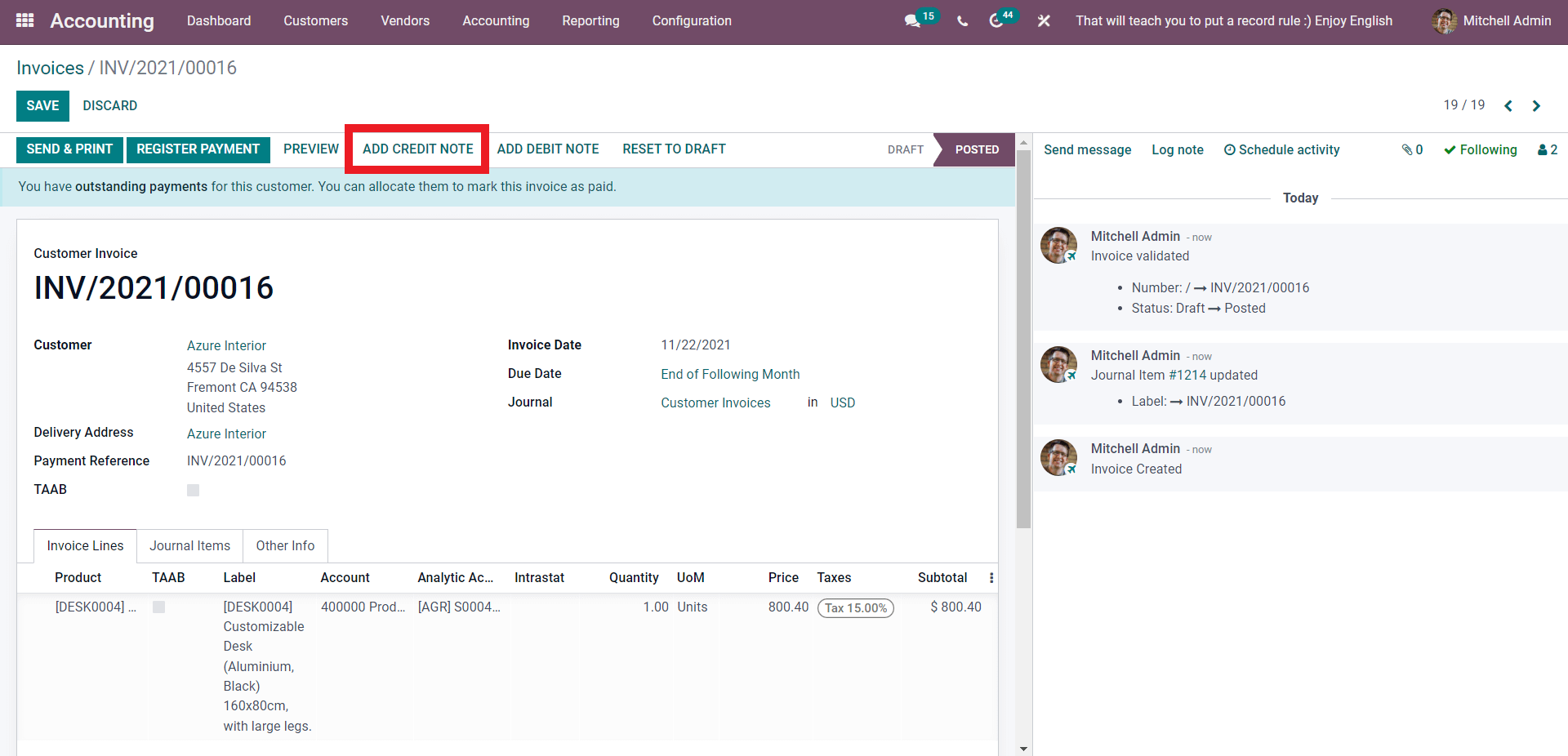Screen dimensions: 1568x756
Task: Open the activities clock icon with badge 44
Action: [x=996, y=21]
